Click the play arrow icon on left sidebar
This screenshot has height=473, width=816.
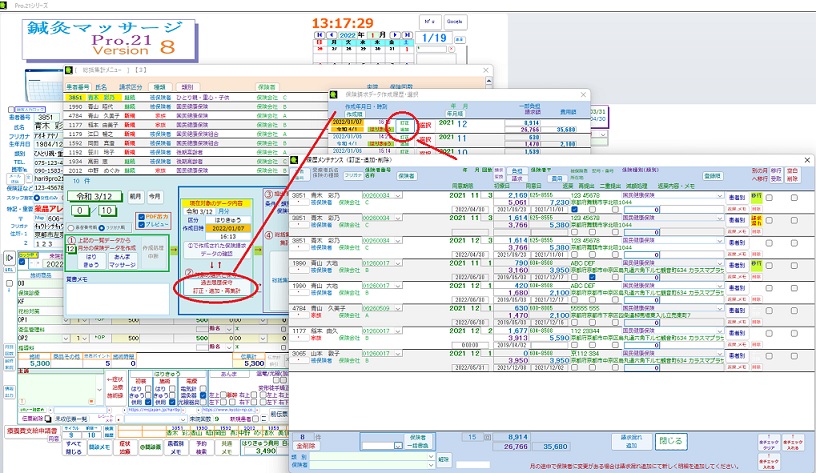9,258
